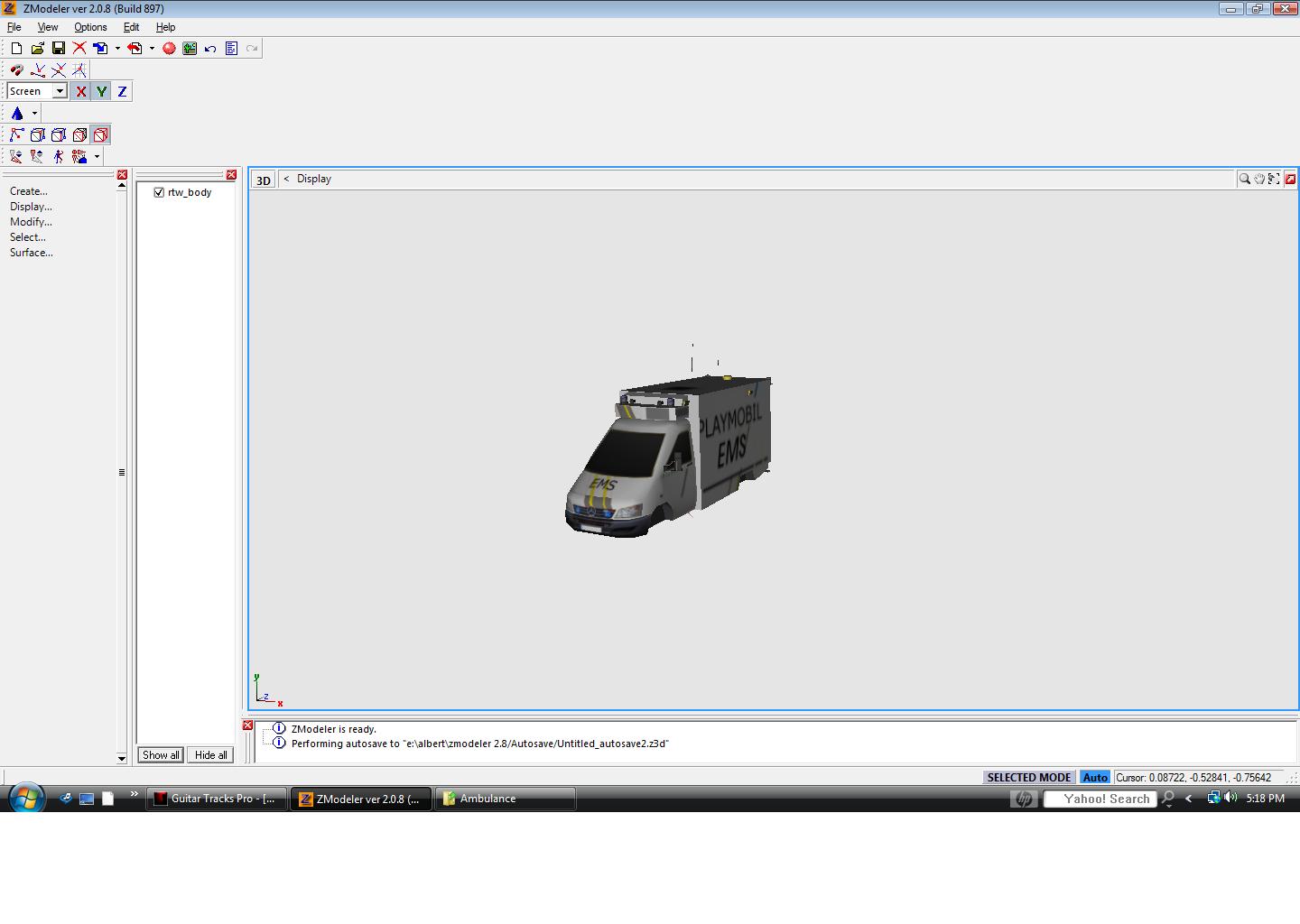Toggle the magnet snapping tool

[16, 69]
